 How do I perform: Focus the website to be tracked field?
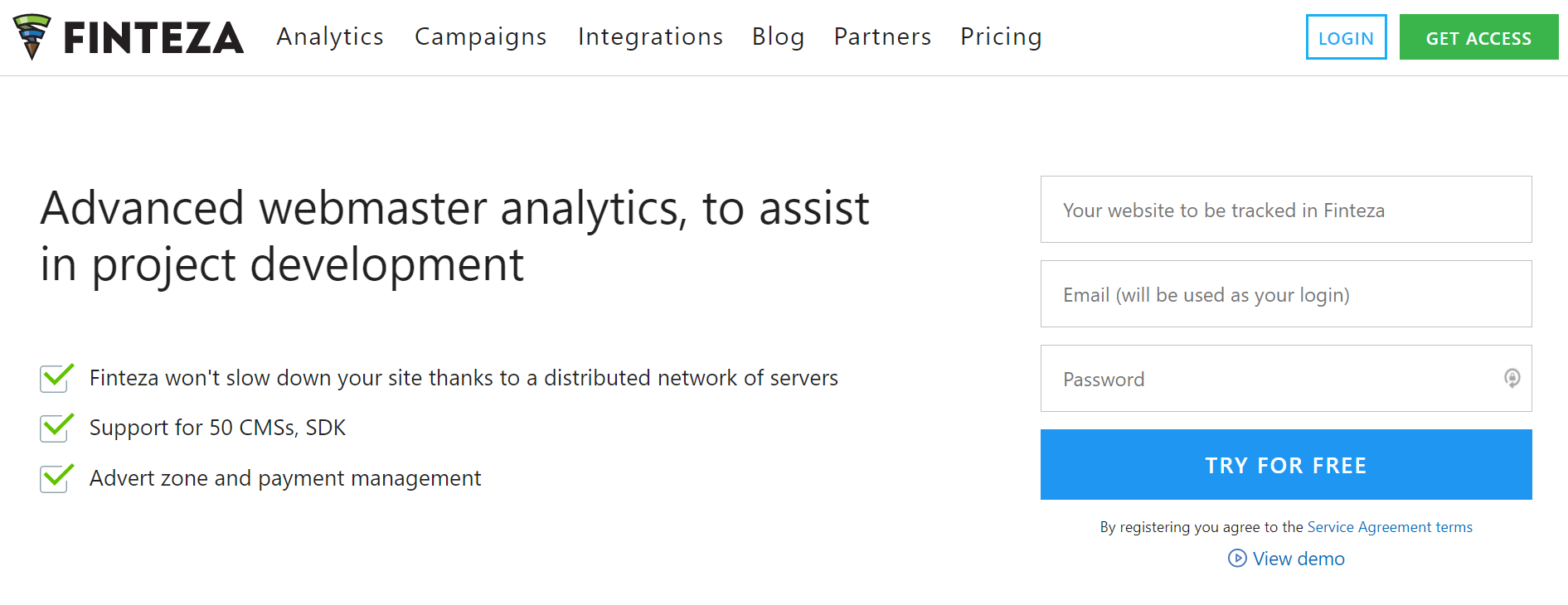tap(1286, 210)
